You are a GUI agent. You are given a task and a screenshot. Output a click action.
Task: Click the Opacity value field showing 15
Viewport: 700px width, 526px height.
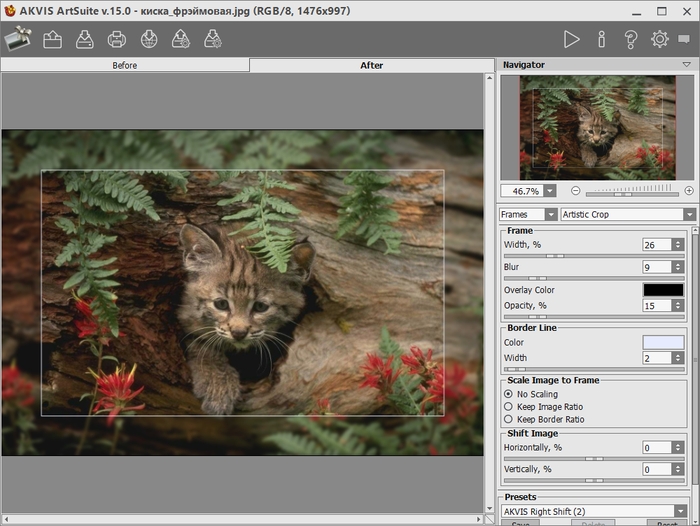pos(657,306)
